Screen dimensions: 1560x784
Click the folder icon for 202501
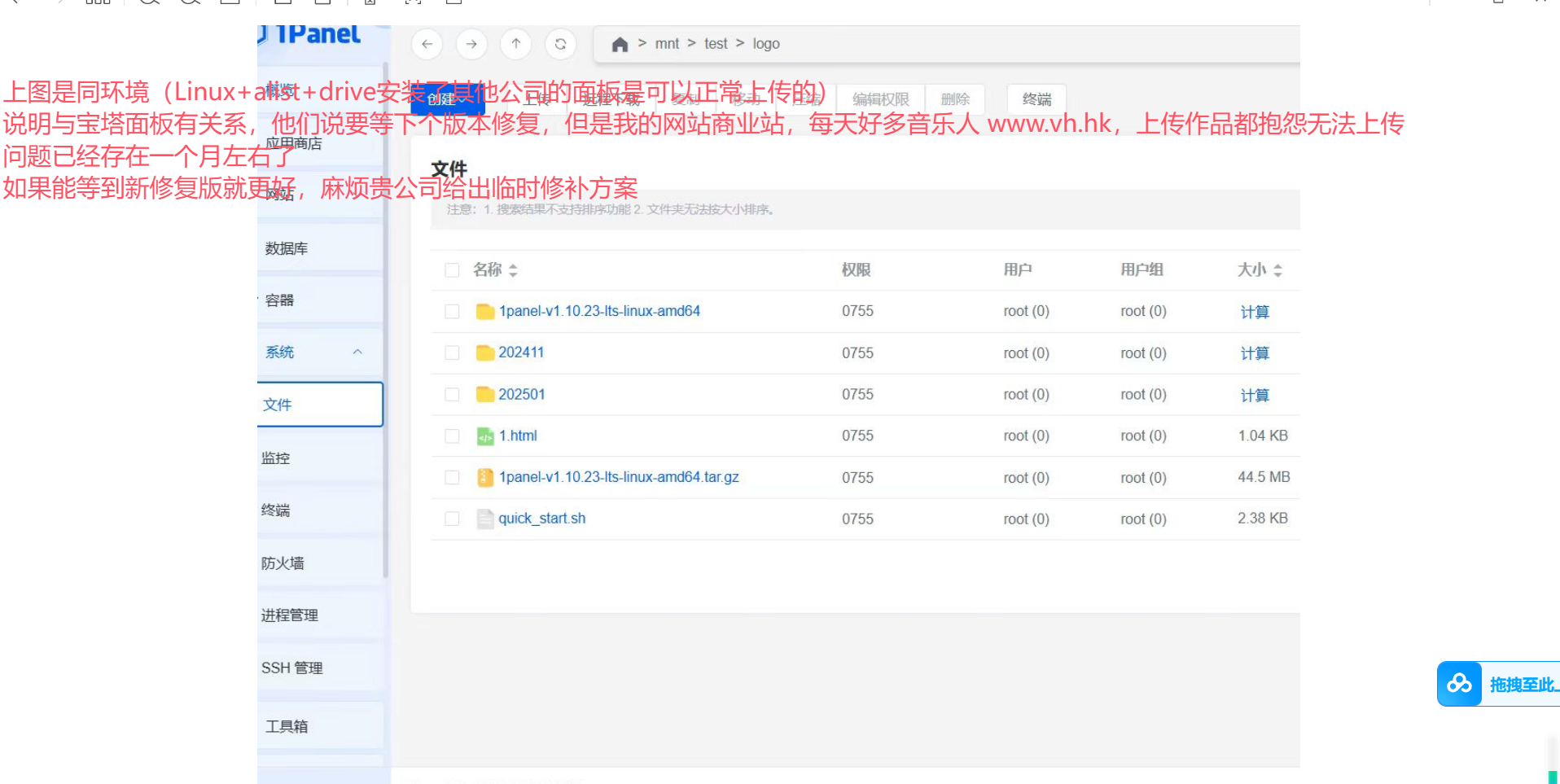[x=485, y=394]
